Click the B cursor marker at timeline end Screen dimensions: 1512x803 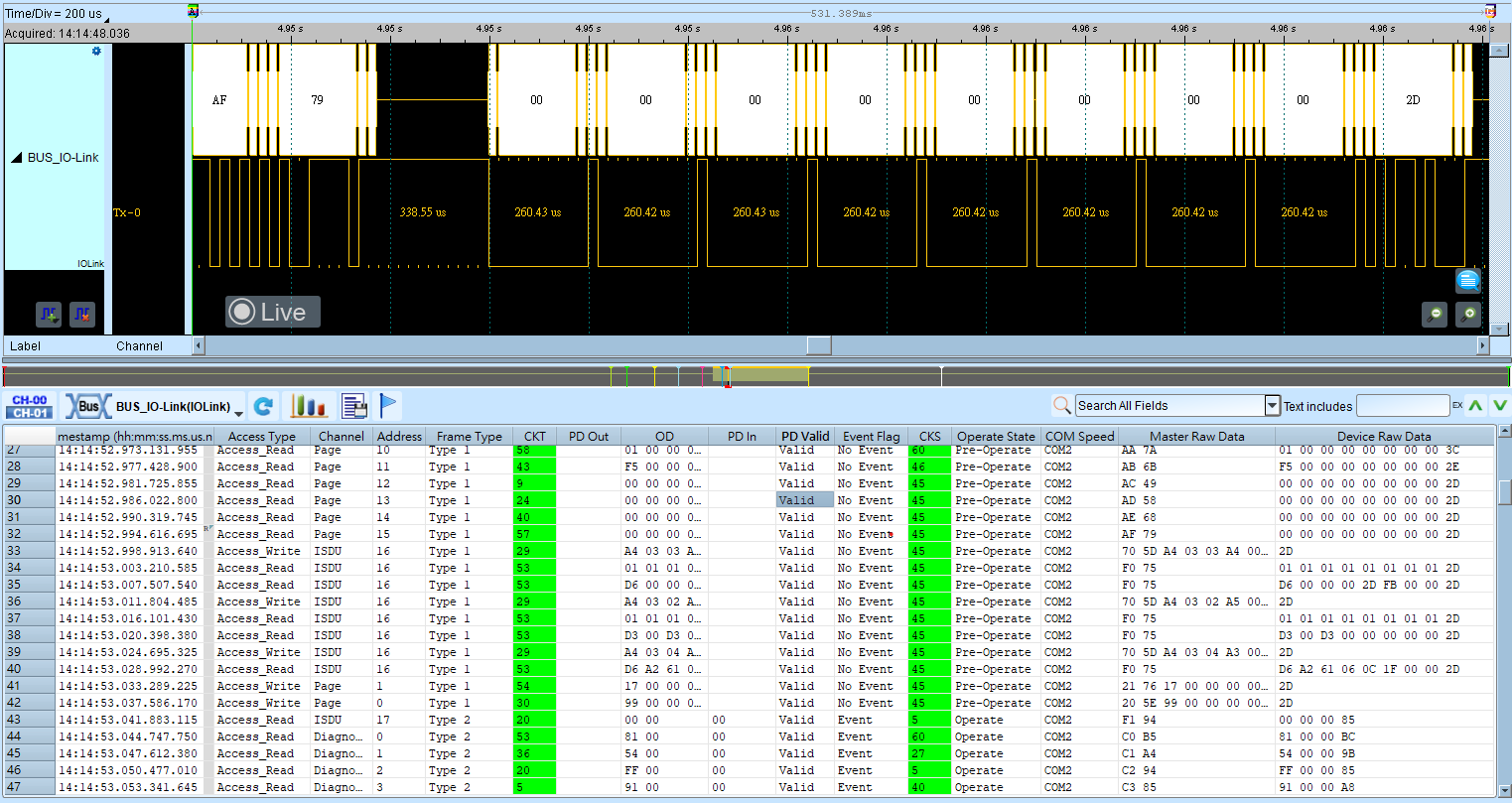[1490, 12]
